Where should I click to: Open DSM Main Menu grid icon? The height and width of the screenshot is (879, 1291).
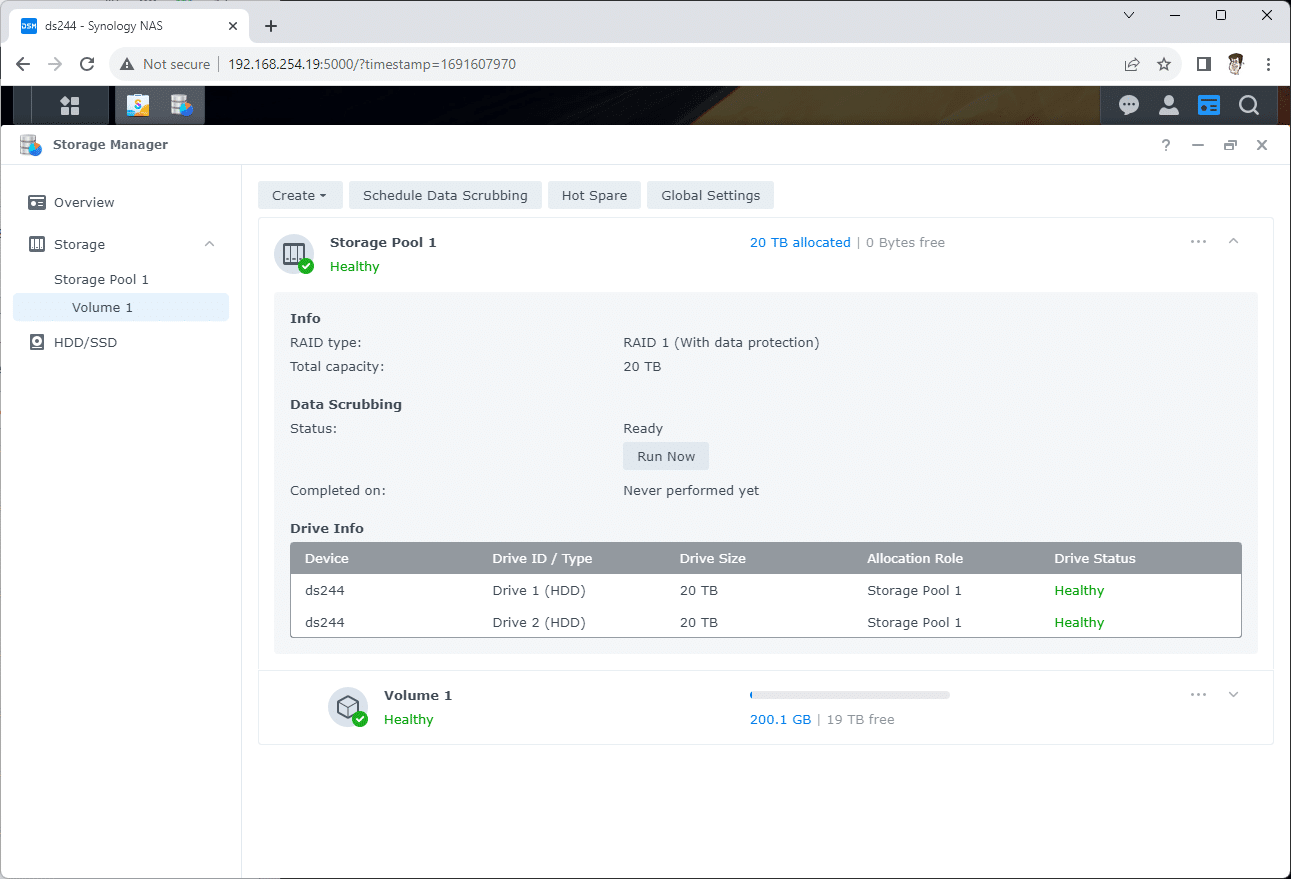coord(70,105)
